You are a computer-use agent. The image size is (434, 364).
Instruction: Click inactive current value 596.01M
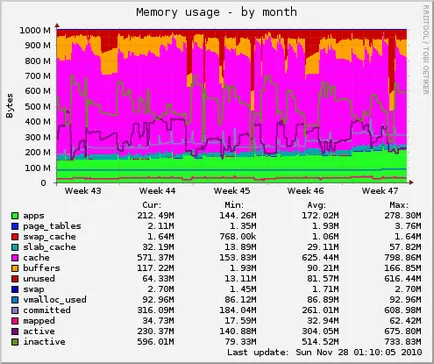click(156, 342)
